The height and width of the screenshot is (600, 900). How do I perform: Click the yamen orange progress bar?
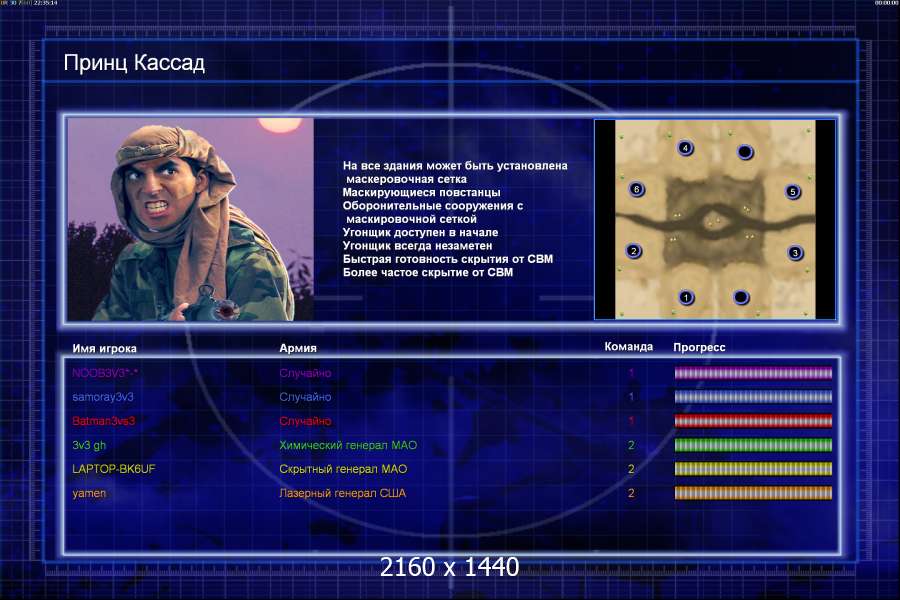point(753,493)
